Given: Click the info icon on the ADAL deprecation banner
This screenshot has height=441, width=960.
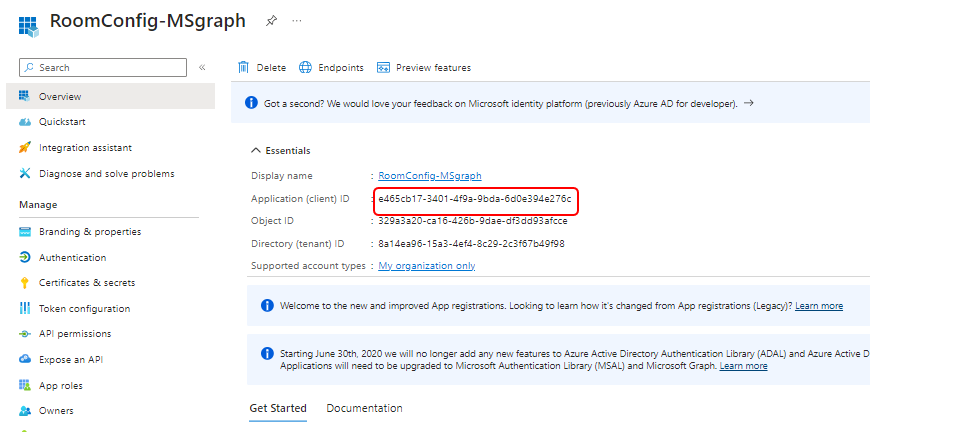Looking at the screenshot, I should click(267, 353).
